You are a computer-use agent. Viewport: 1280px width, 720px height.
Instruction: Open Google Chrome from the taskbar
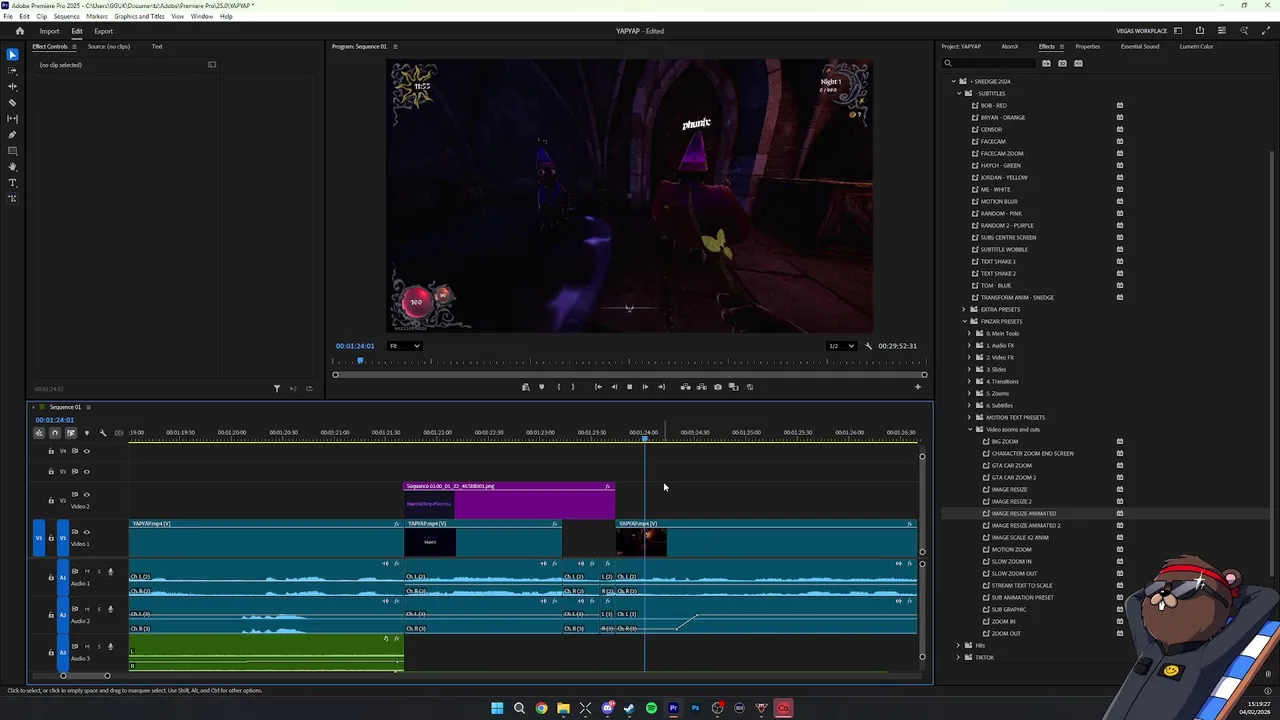[541, 708]
